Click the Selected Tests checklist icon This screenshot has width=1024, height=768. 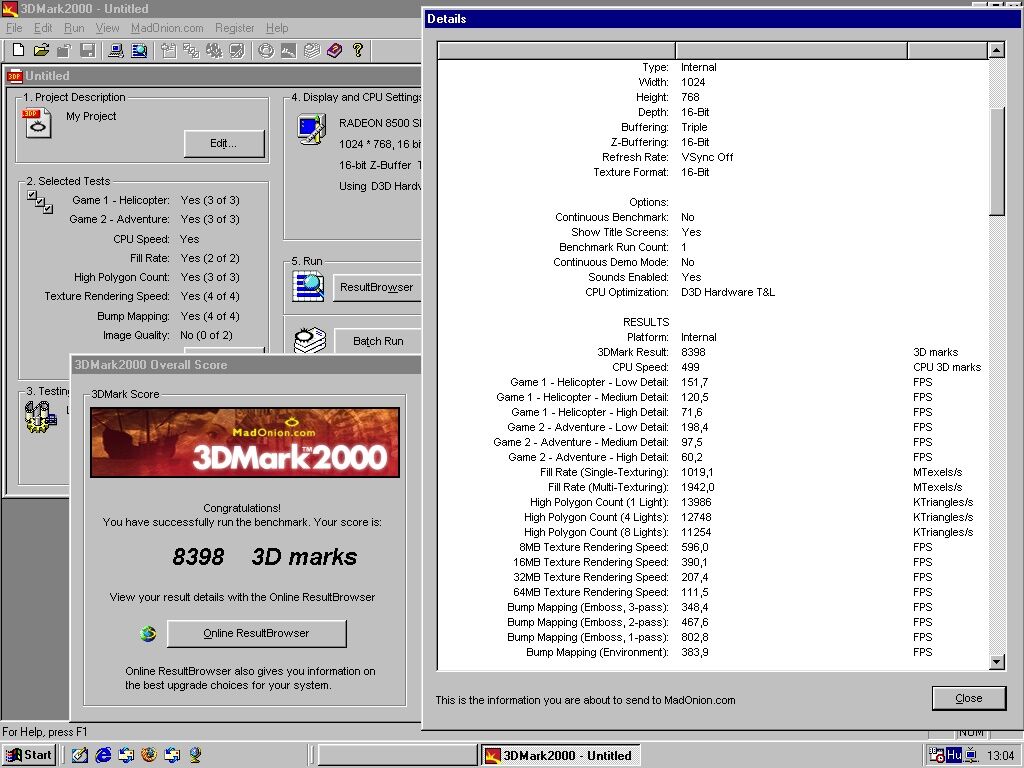(39, 202)
